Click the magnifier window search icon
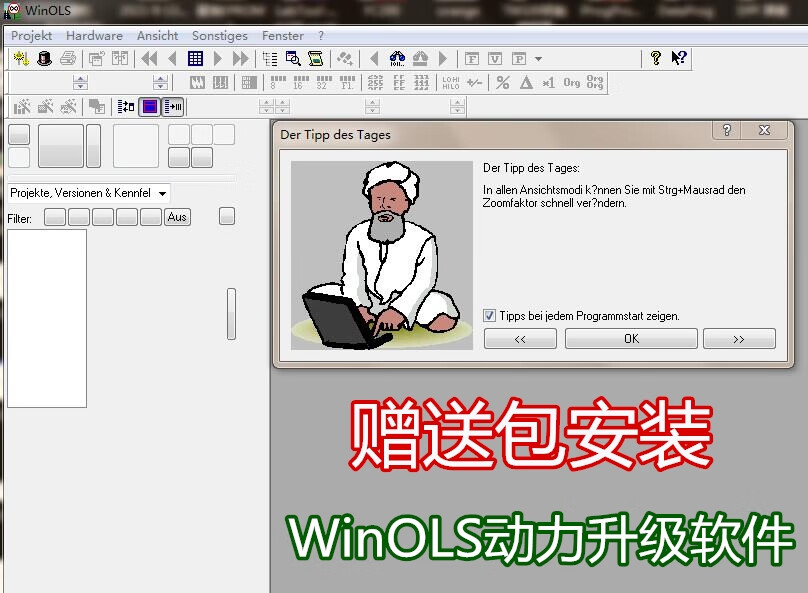 293,59
